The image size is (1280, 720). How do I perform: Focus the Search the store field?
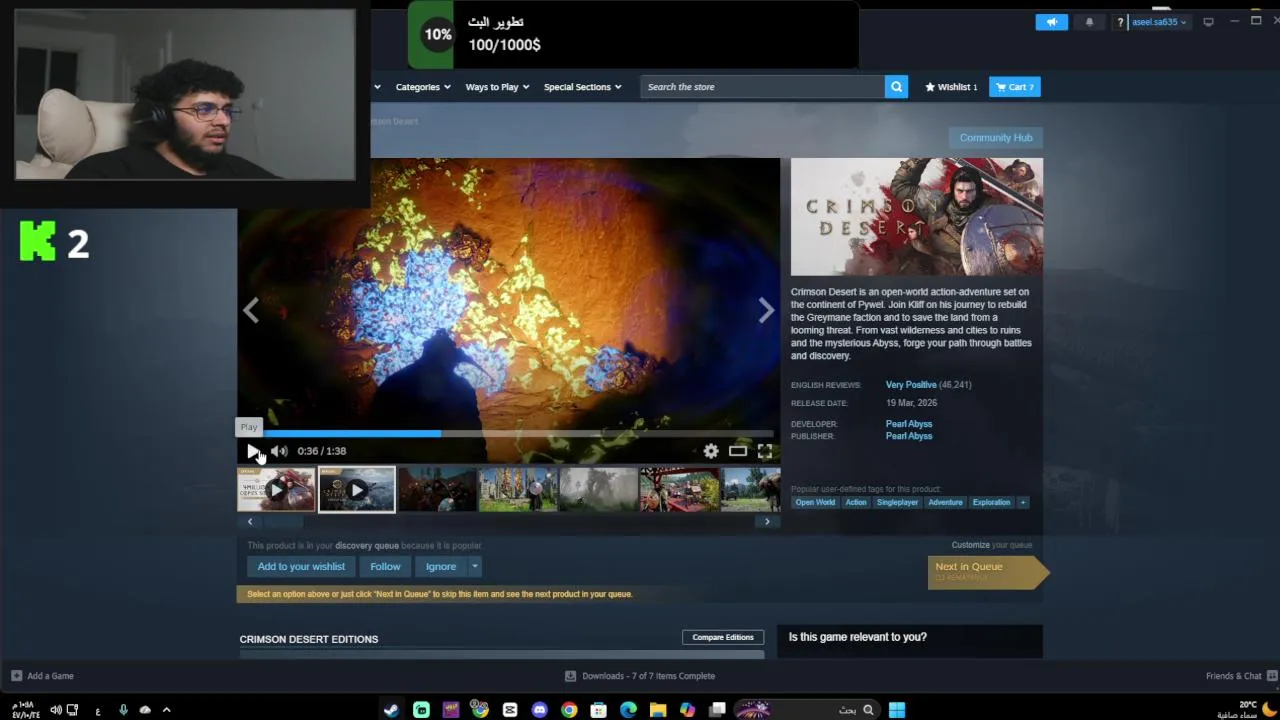762,87
